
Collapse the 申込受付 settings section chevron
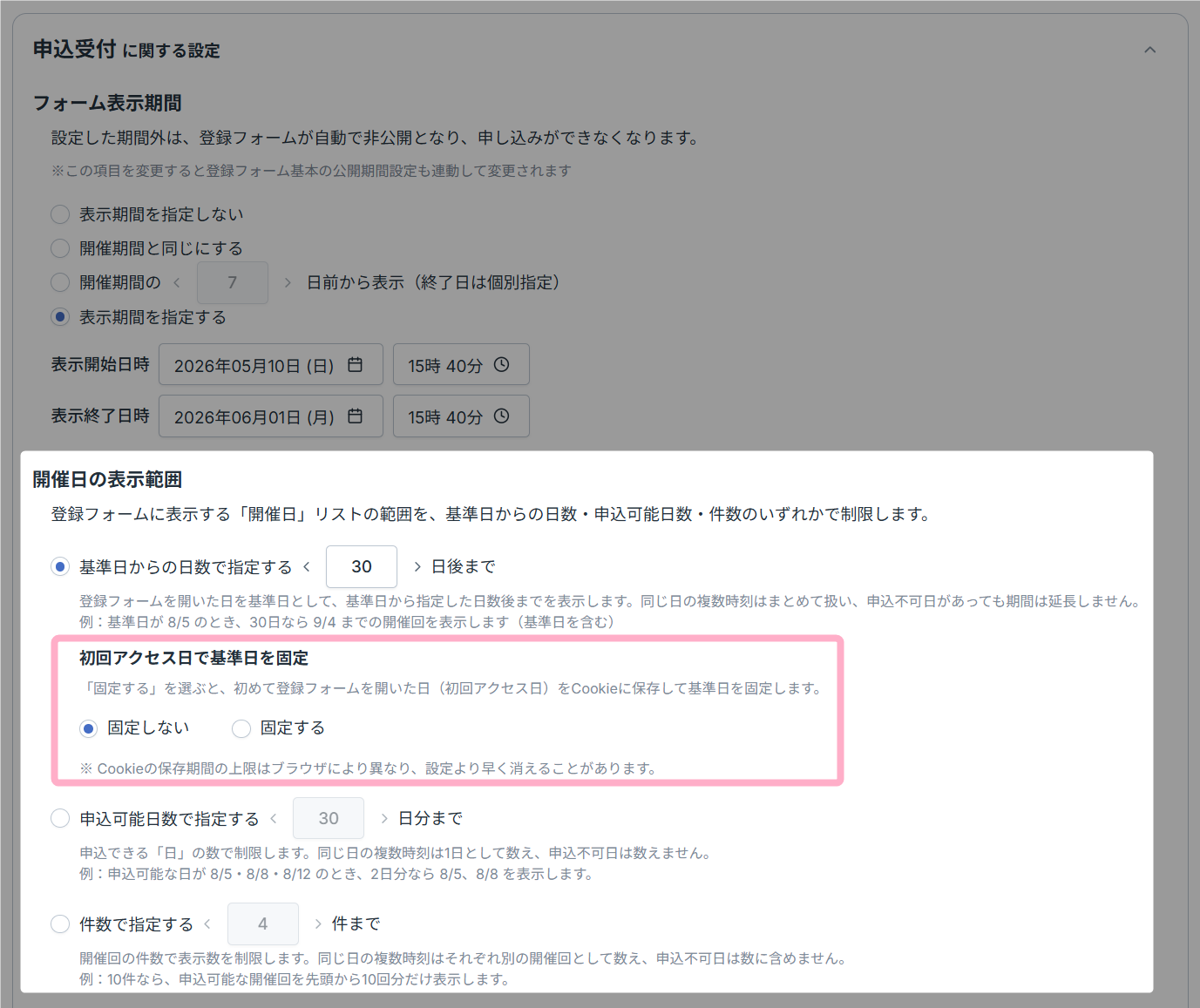click(x=1150, y=50)
